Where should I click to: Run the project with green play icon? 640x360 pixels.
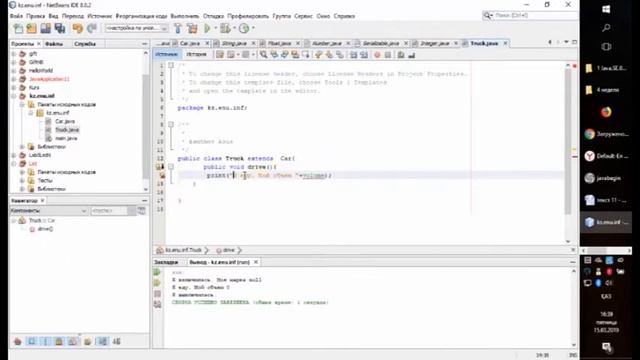coord(207,28)
